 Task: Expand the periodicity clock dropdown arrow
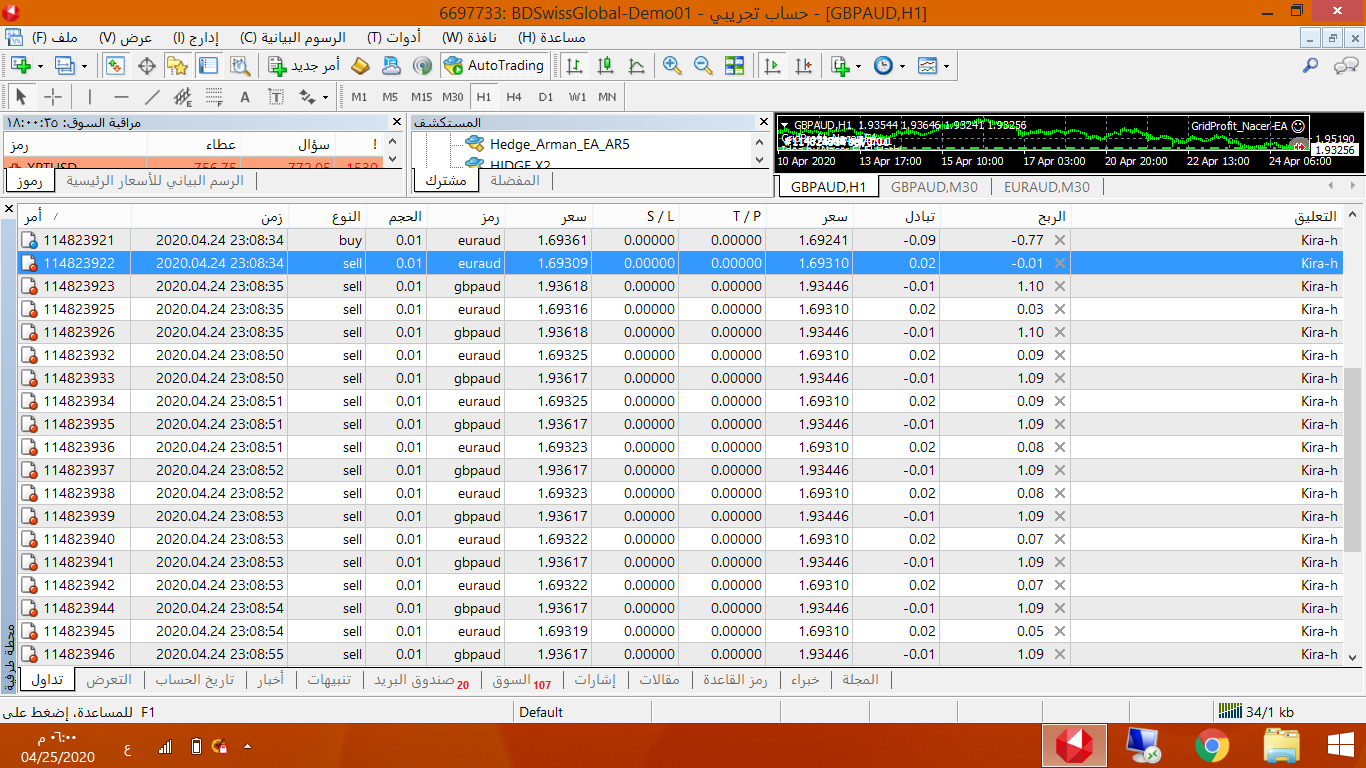902,66
